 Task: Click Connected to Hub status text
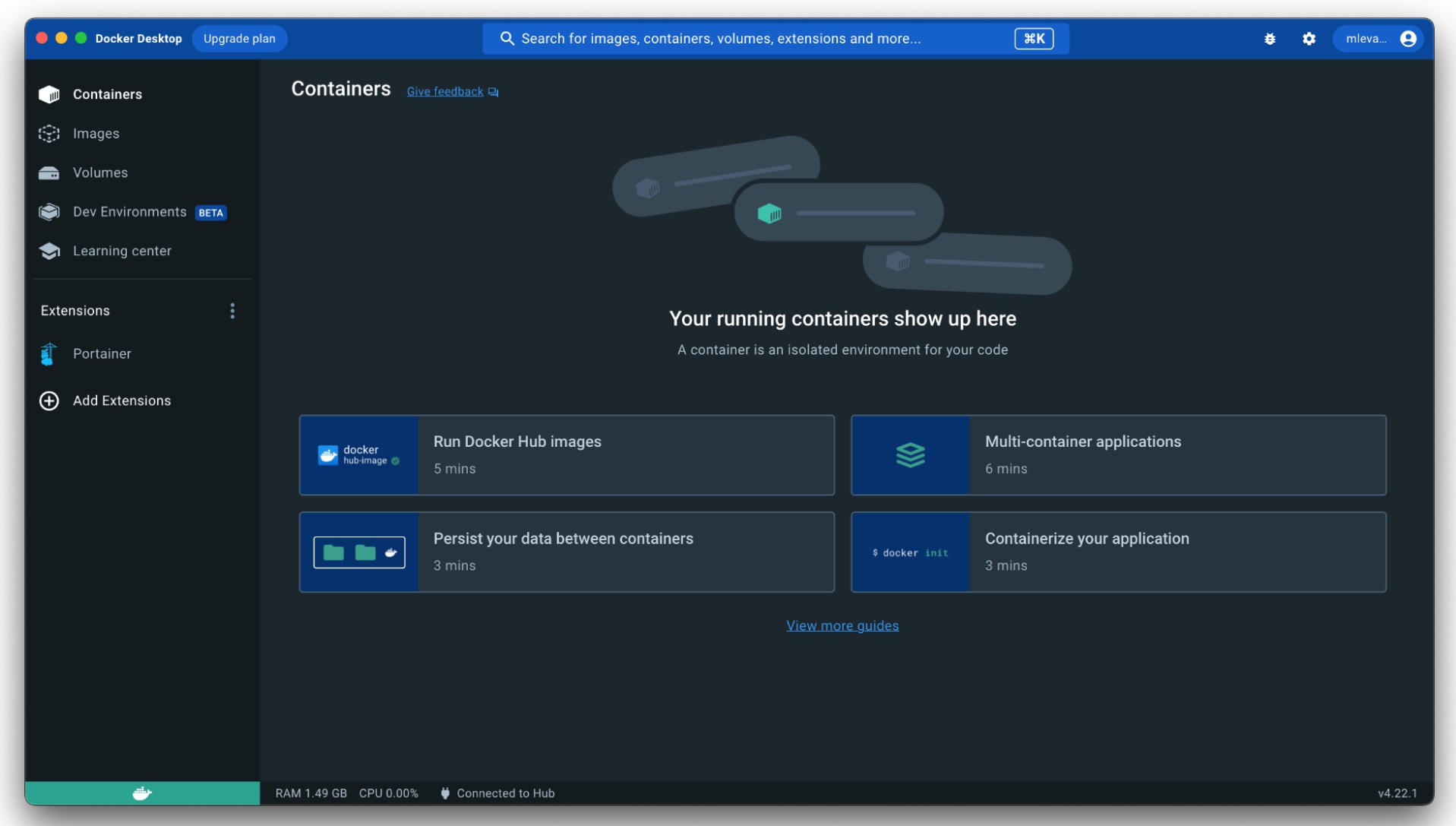tap(506, 793)
